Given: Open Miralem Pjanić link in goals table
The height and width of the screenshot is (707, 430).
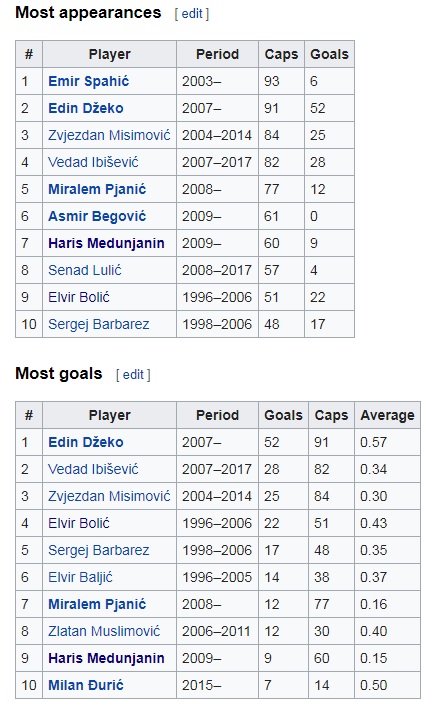Looking at the screenshot, I should click(x=97, y=605).
